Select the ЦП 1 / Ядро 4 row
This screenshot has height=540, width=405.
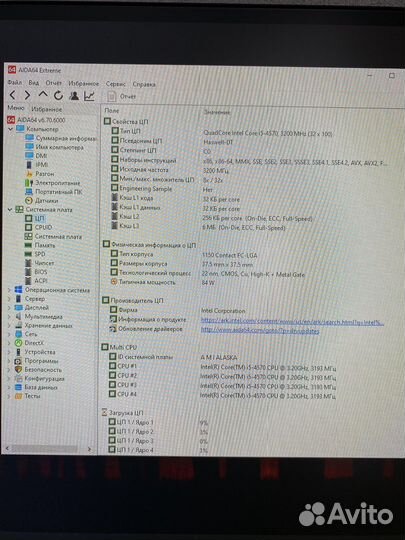click(x=158, y=450)
